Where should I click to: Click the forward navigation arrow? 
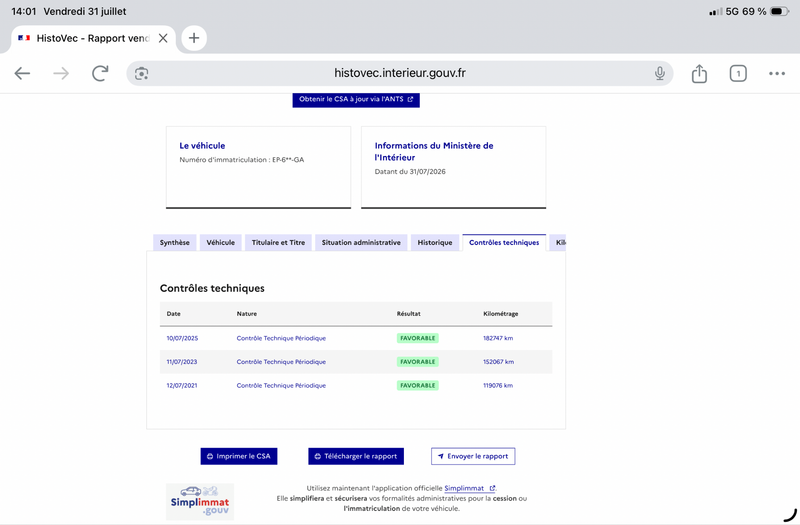pos(61,73)
